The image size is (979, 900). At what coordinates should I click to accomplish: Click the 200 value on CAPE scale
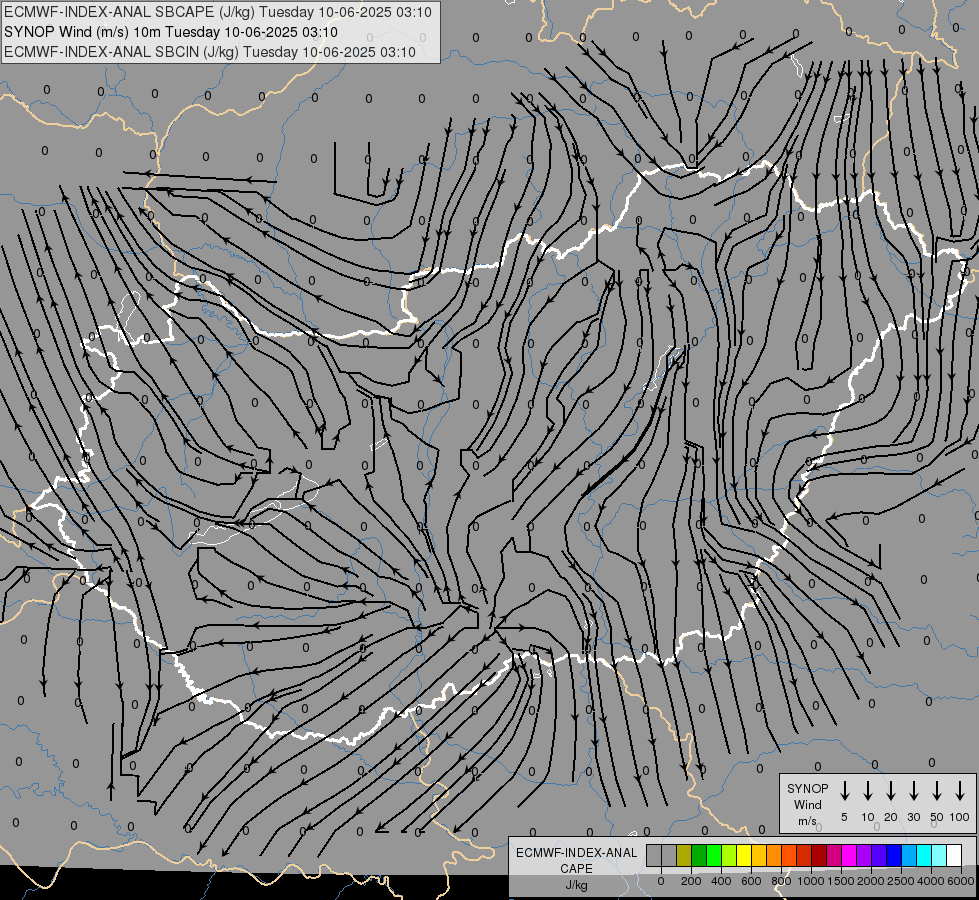point(691,881)
